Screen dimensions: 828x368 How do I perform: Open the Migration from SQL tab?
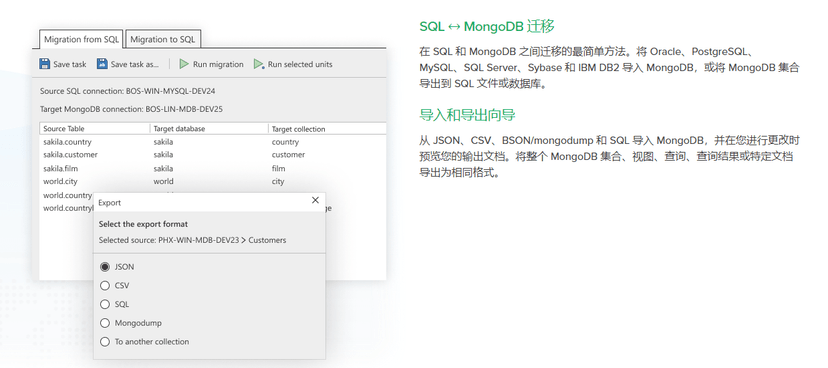click(81, 39)
